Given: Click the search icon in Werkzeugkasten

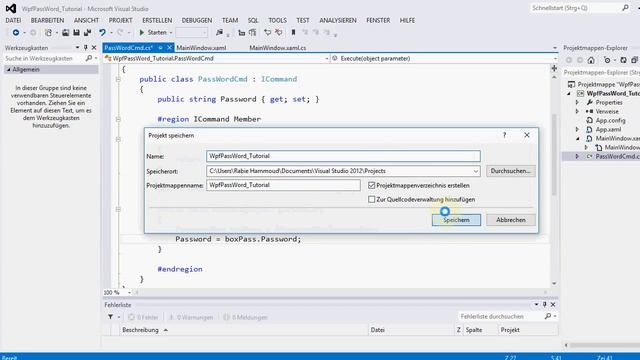Looking at the screenshot, I should [x=89, y=58].
